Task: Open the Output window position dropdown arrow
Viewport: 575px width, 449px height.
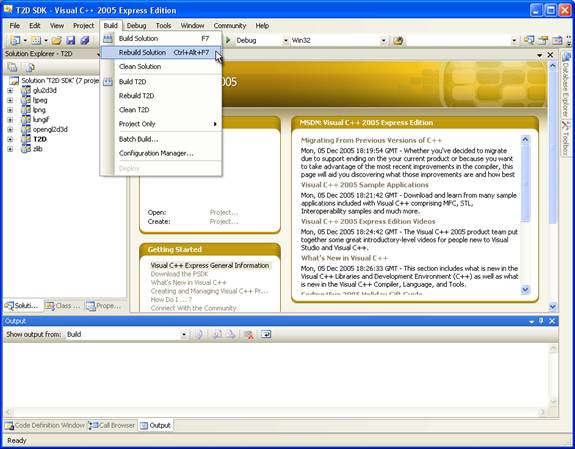Action: tap(531, 321)
